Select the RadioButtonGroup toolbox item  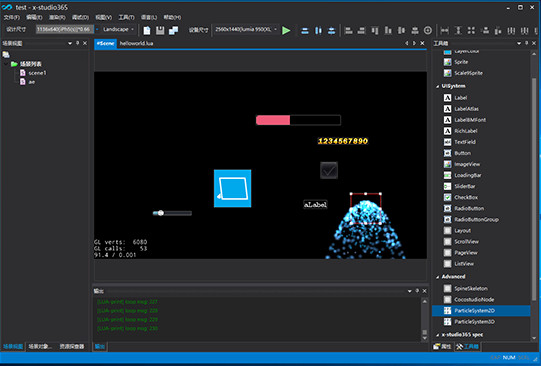pyautogui.click(x=476, y=219)
